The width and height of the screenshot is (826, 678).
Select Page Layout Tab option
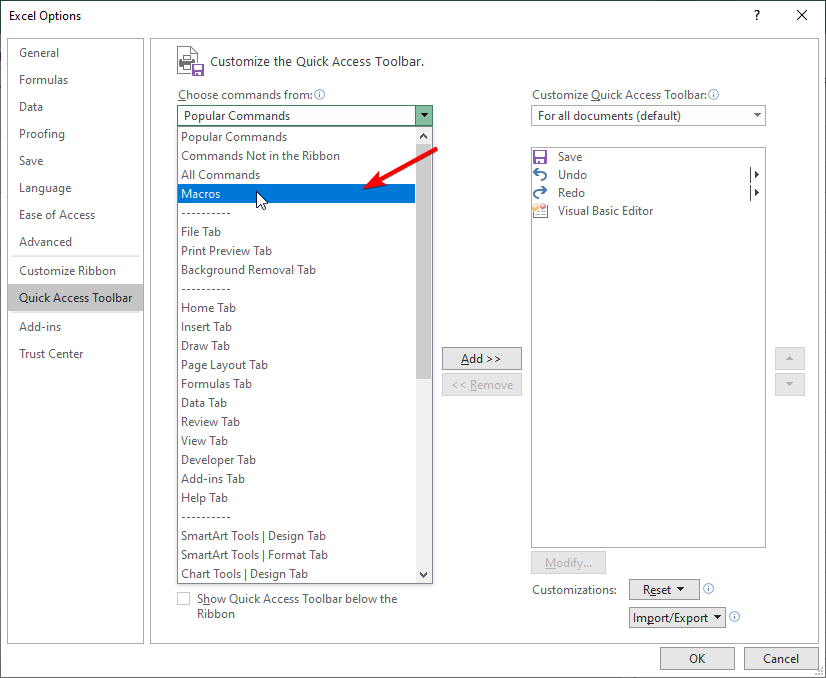point(297,365)
